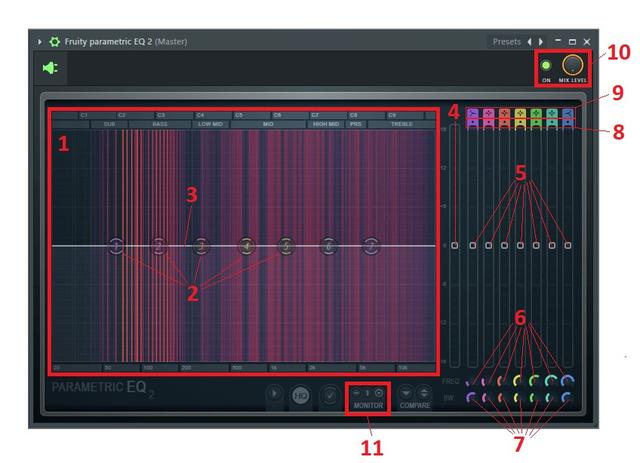Click the band 5 level slider handle

click(x=536, y=245)
